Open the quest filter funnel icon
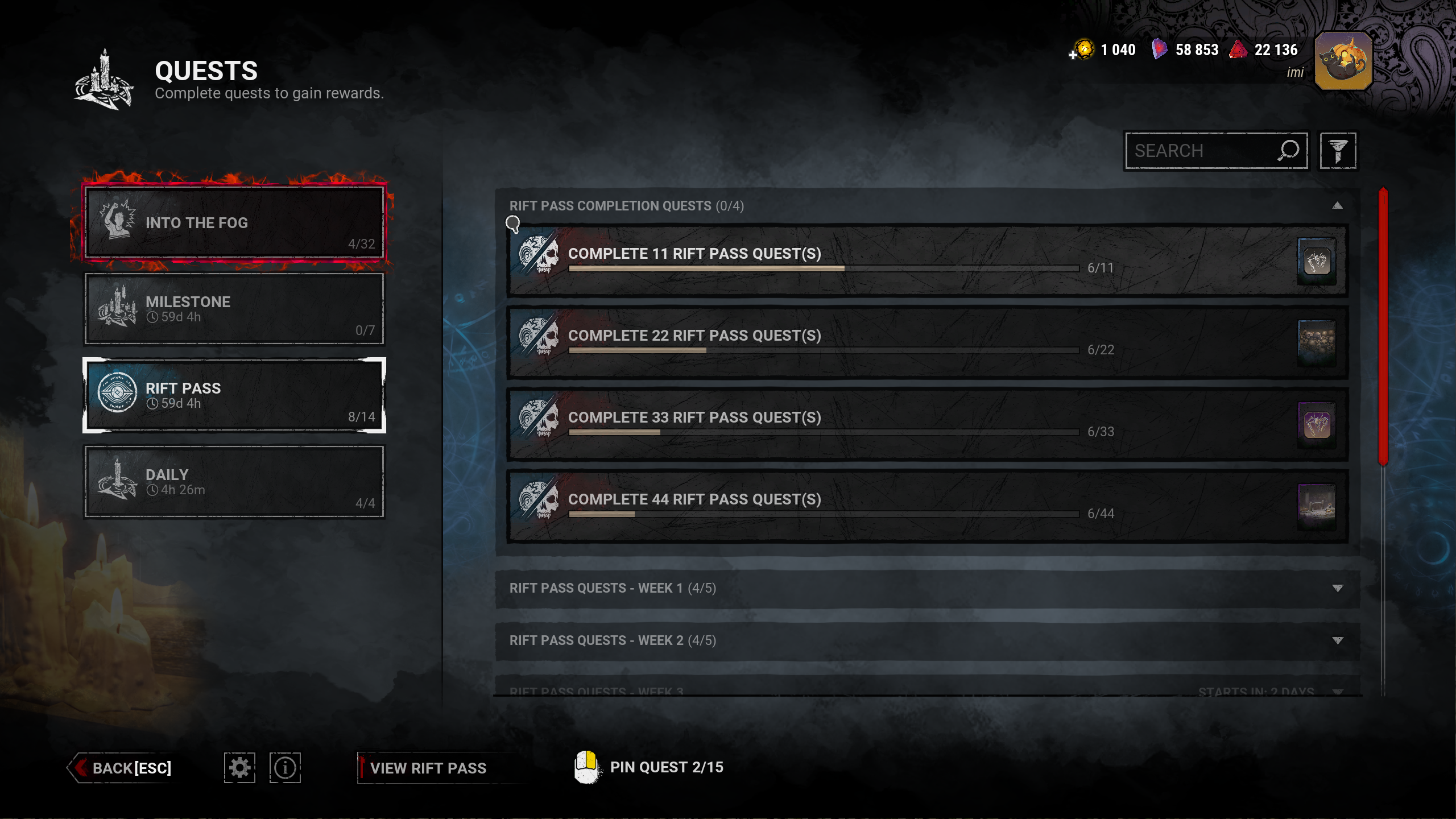 [1338, 151]
